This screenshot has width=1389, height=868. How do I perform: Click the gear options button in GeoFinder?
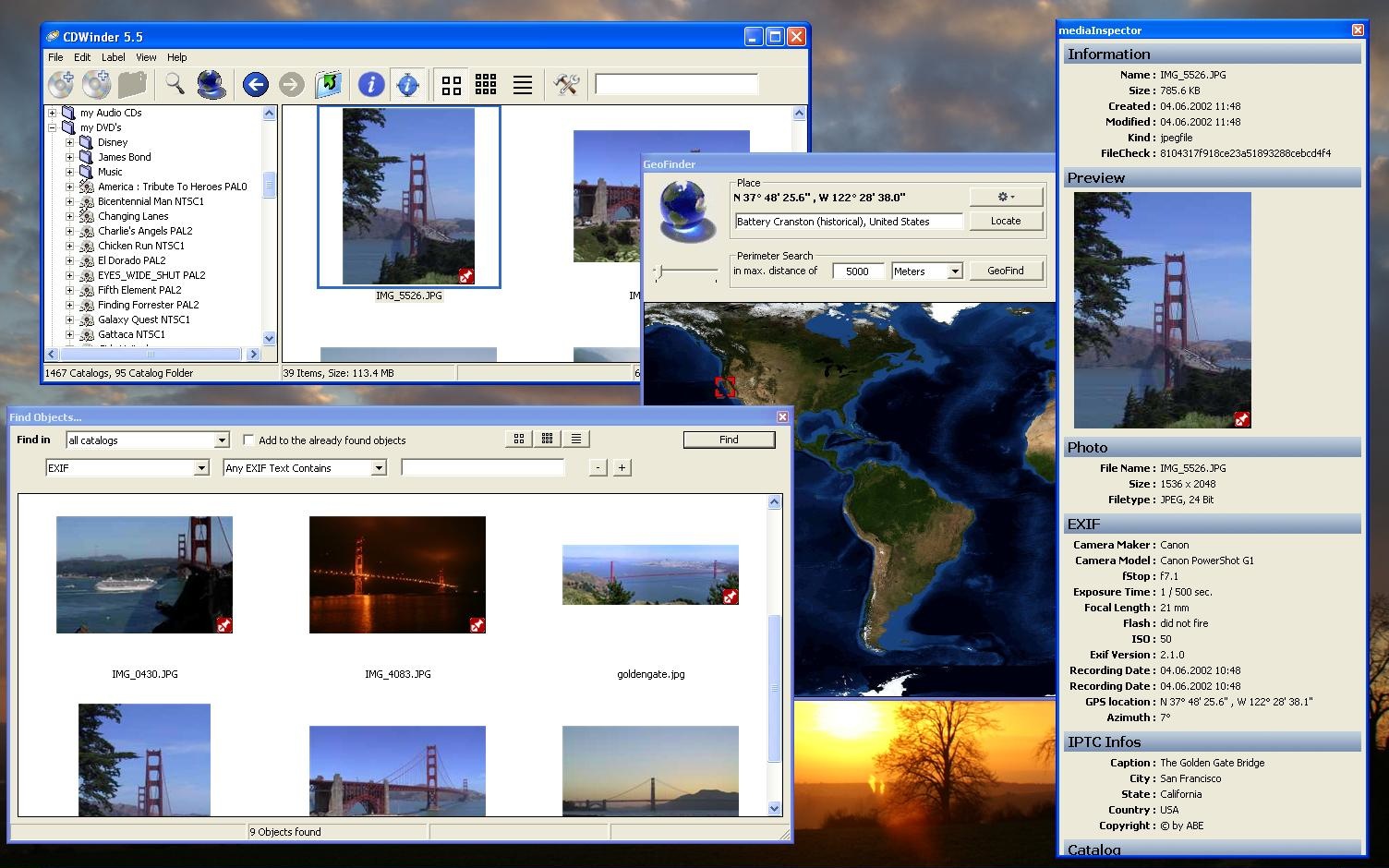coord(1006,197)
